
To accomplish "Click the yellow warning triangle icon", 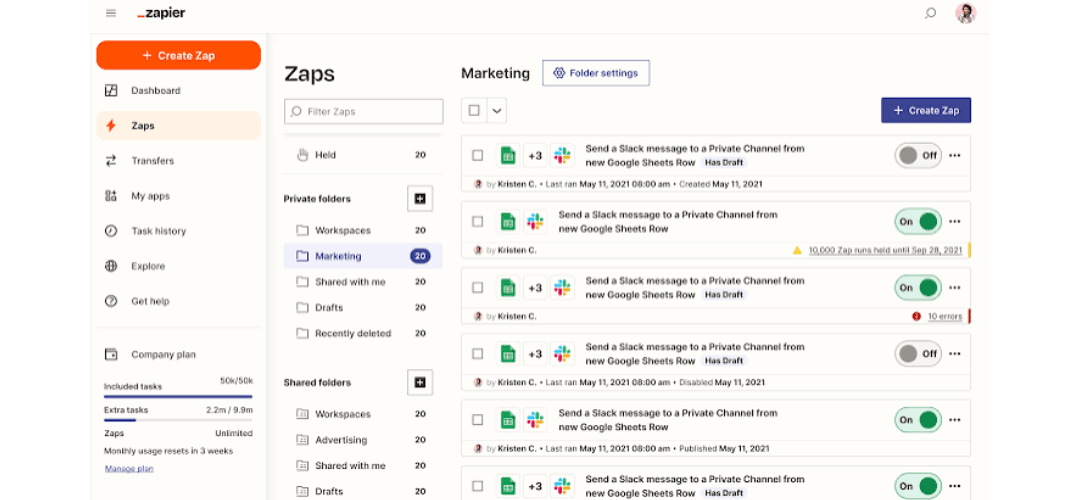I will (797, 251).
